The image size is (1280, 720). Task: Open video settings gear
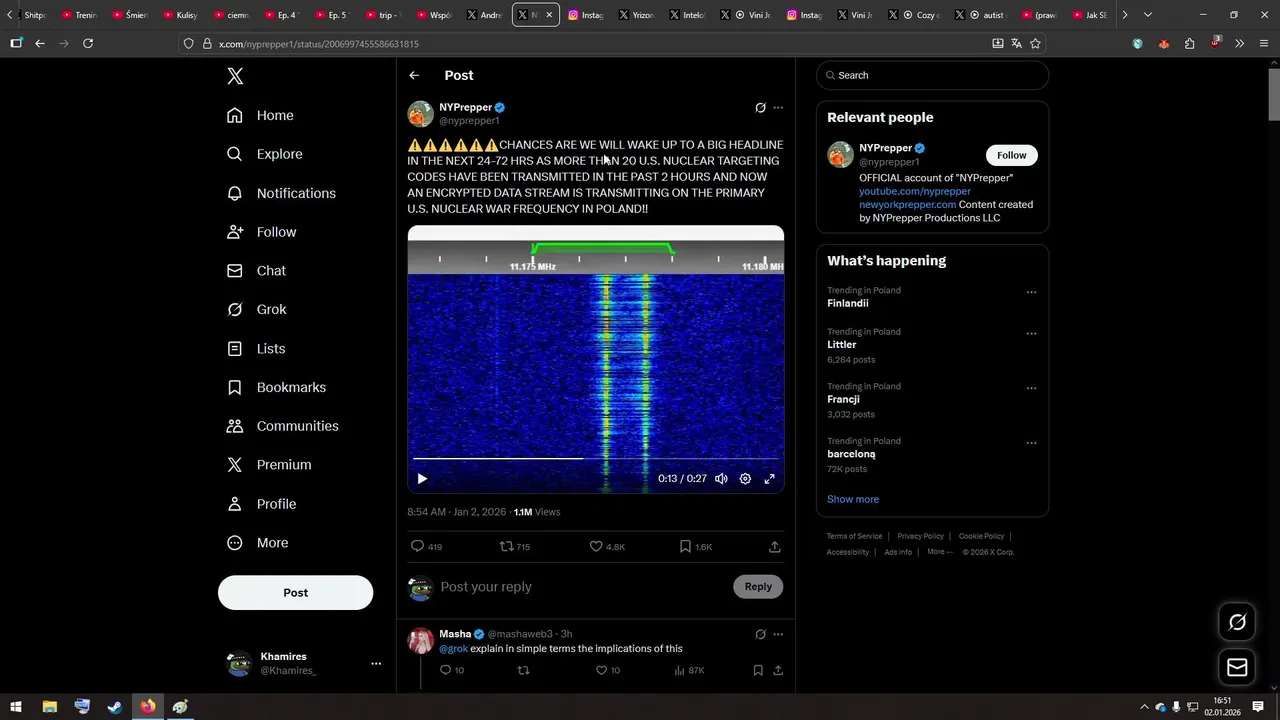745,479
